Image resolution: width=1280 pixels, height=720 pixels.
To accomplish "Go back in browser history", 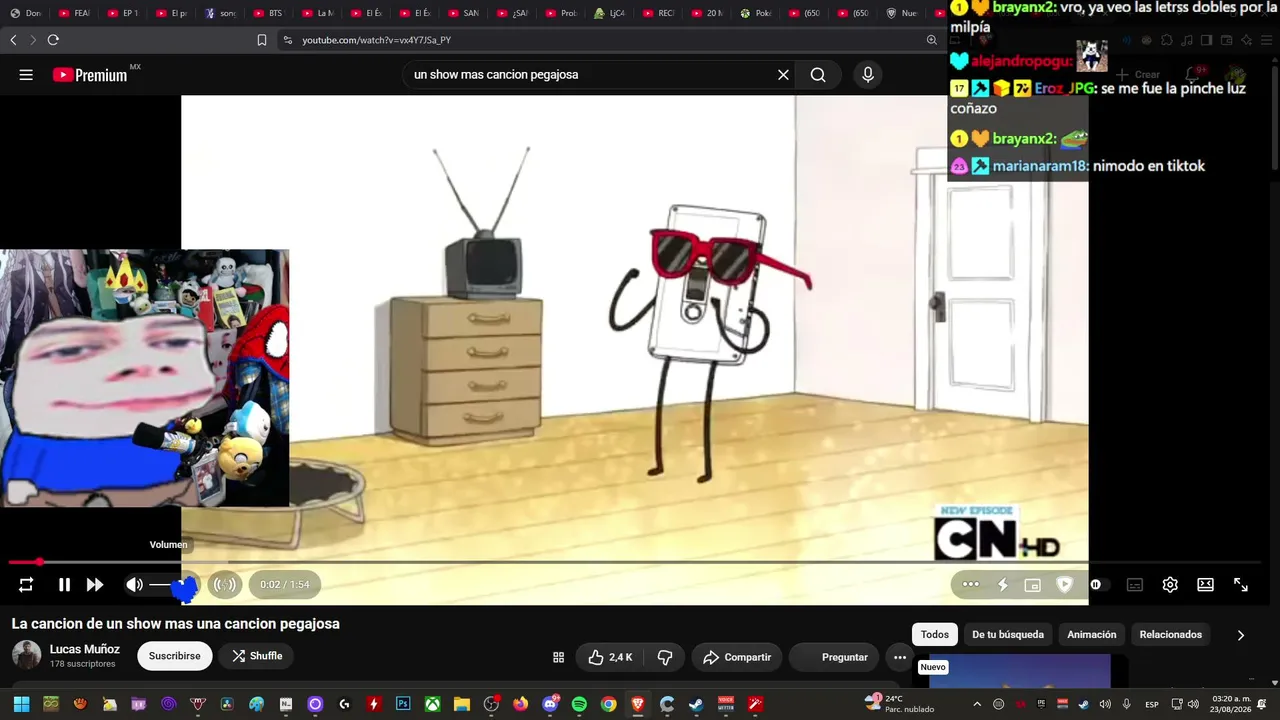I will (x=13, y=40).
